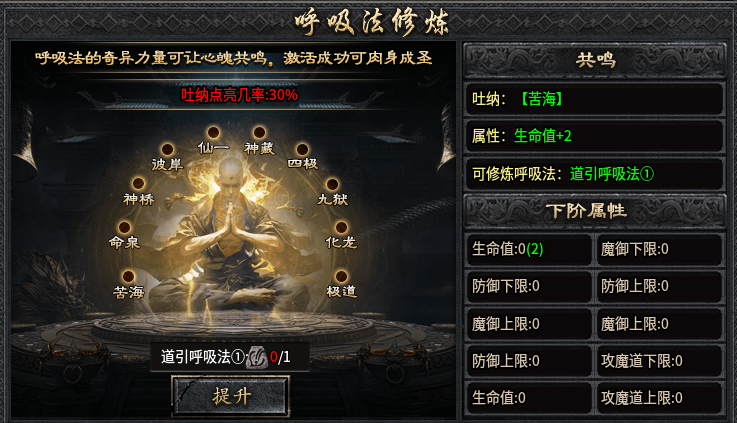737x423 pixels.
Task: Select the 彼岸 node orb
Action: [167, 149]
